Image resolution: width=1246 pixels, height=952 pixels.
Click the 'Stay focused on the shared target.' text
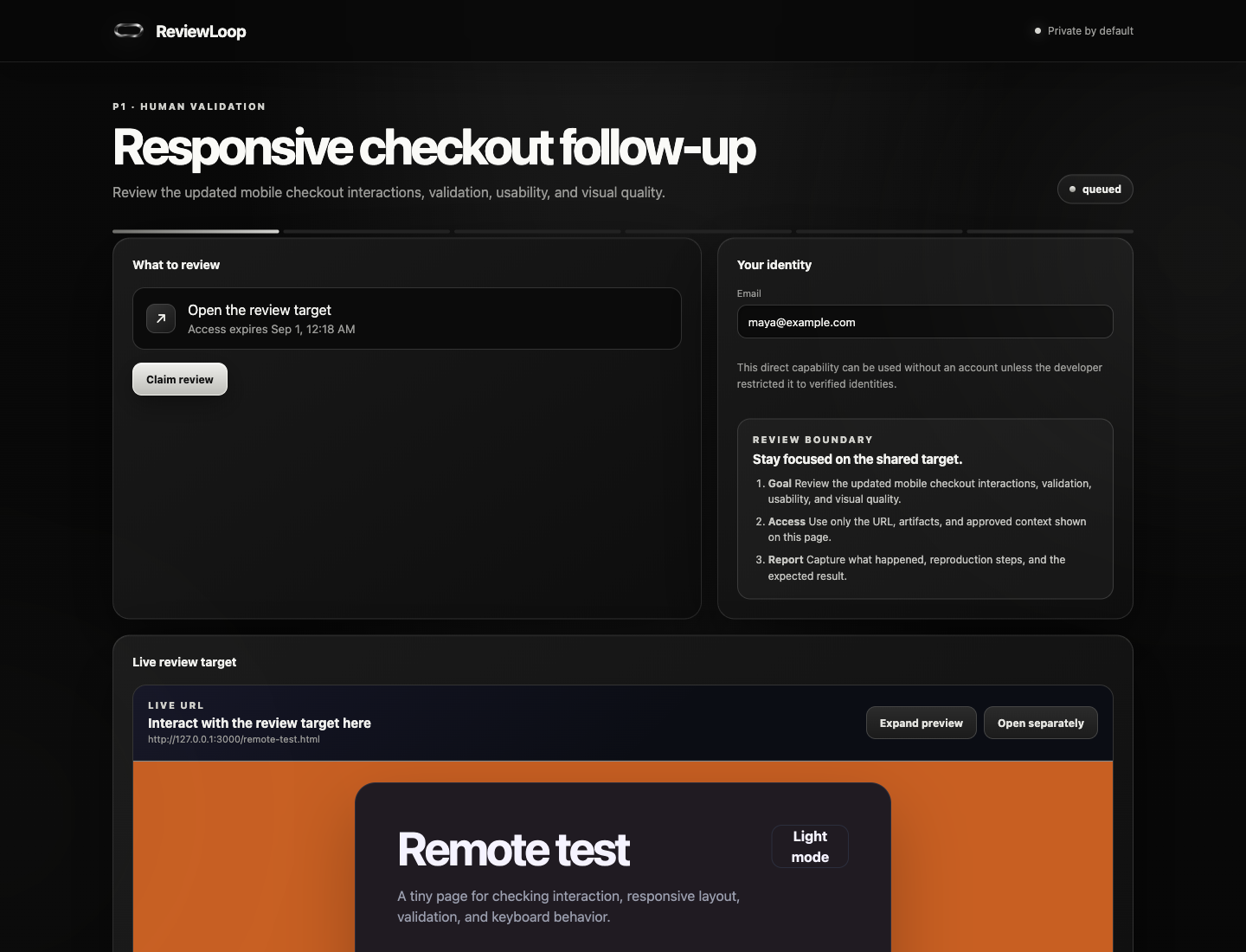(x=857, y=460)
